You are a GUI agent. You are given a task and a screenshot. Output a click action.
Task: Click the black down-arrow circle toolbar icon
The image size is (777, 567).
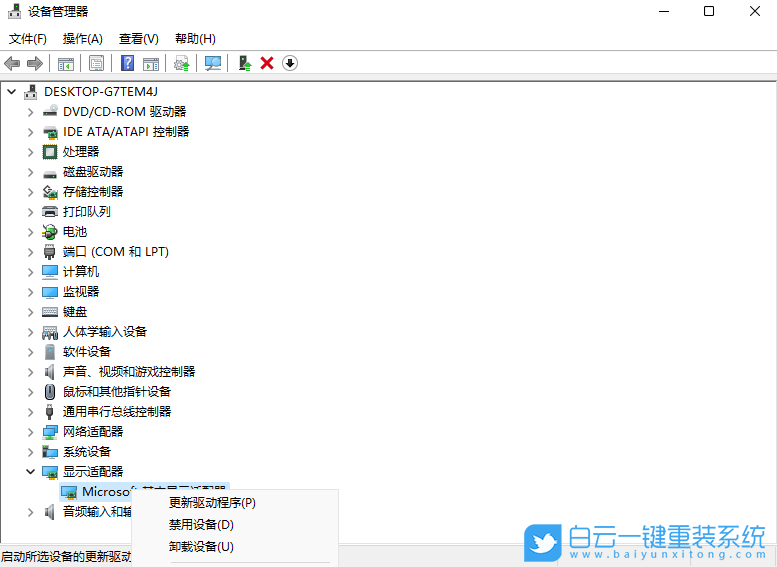(x=290, y=63)
